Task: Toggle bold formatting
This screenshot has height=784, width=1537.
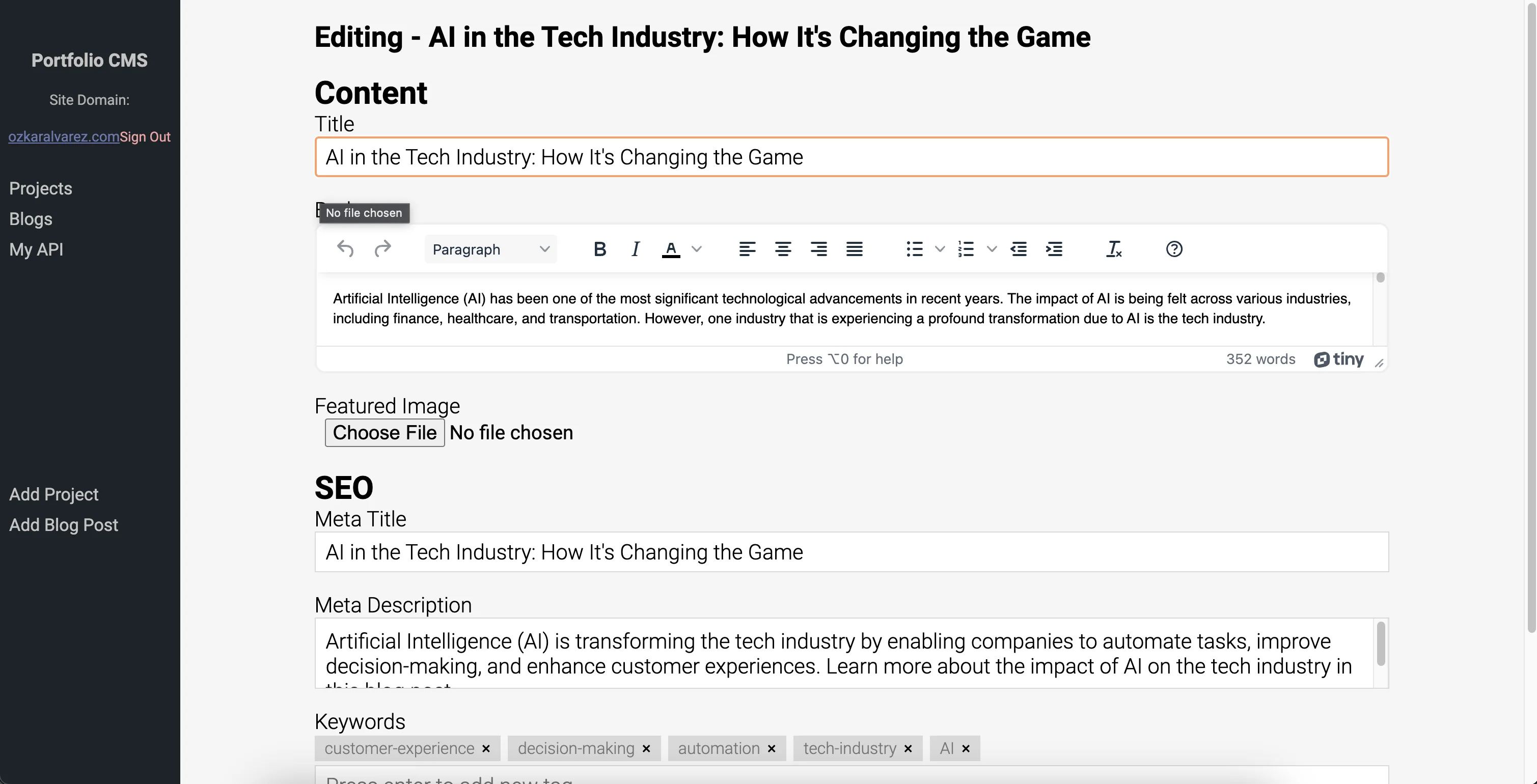Action: click(599, 249)
